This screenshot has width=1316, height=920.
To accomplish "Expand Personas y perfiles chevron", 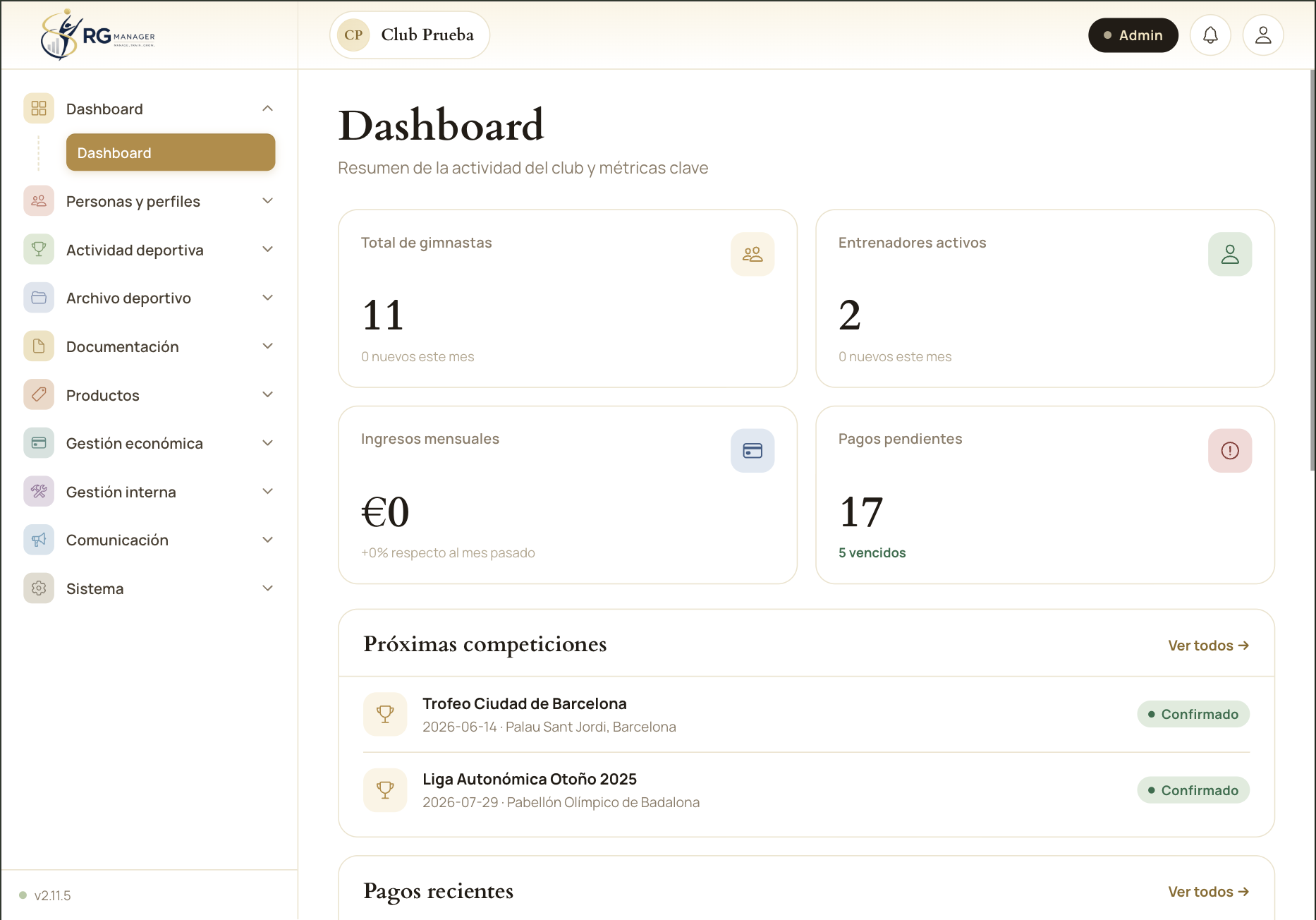I will click(x=267, y=201).
